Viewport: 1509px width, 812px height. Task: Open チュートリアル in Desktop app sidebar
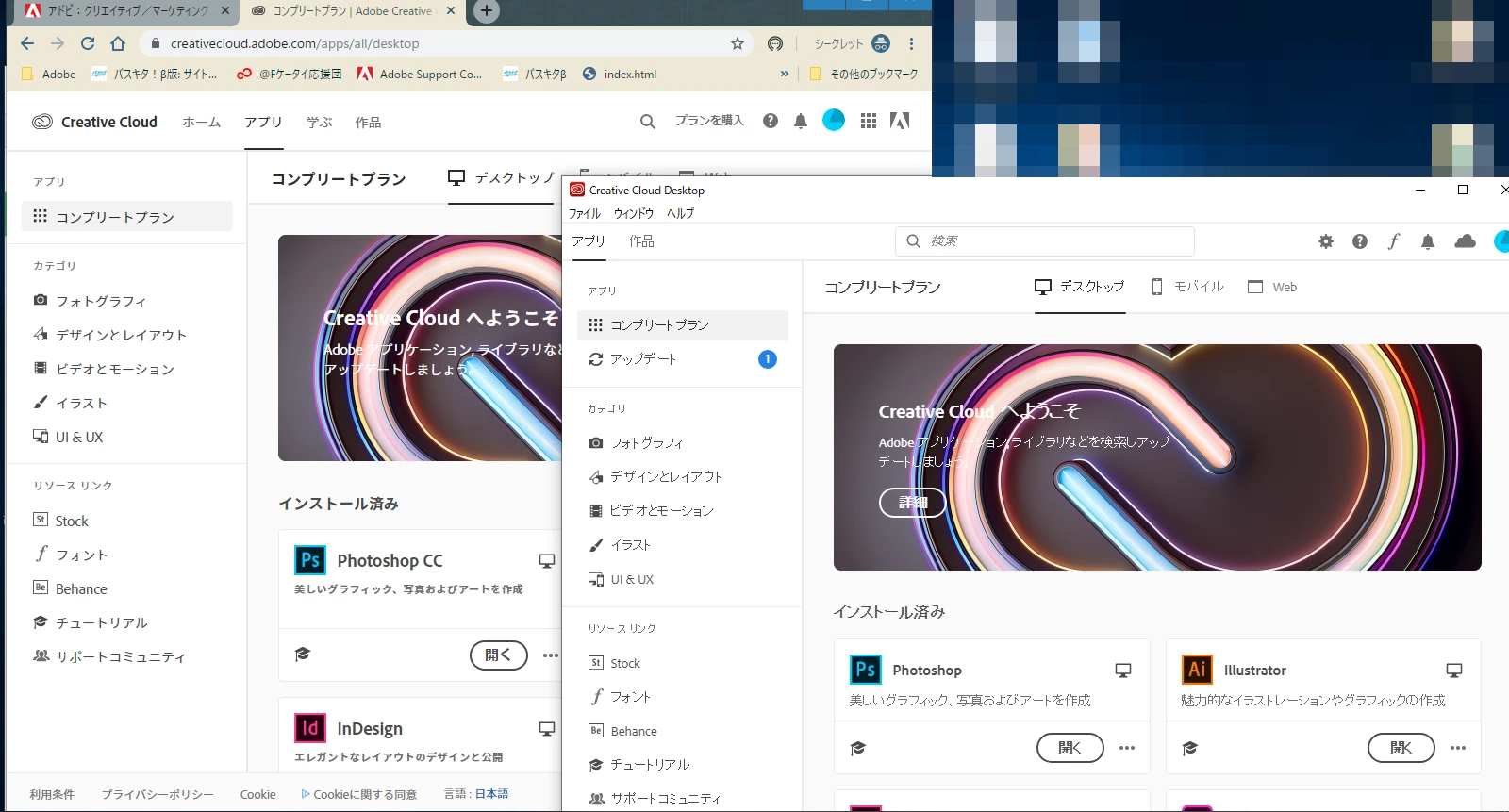[x=683, y=764]
